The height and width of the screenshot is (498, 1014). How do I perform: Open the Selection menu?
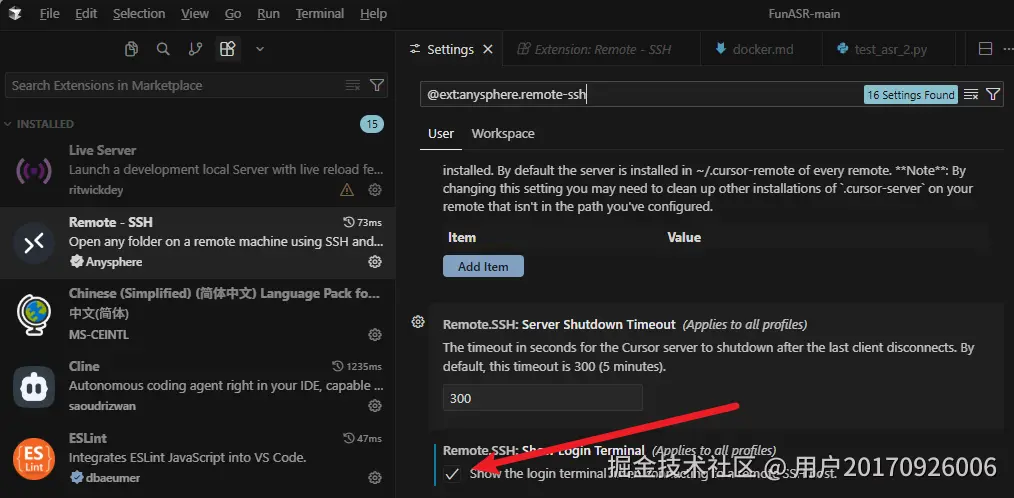click(139, 14)
